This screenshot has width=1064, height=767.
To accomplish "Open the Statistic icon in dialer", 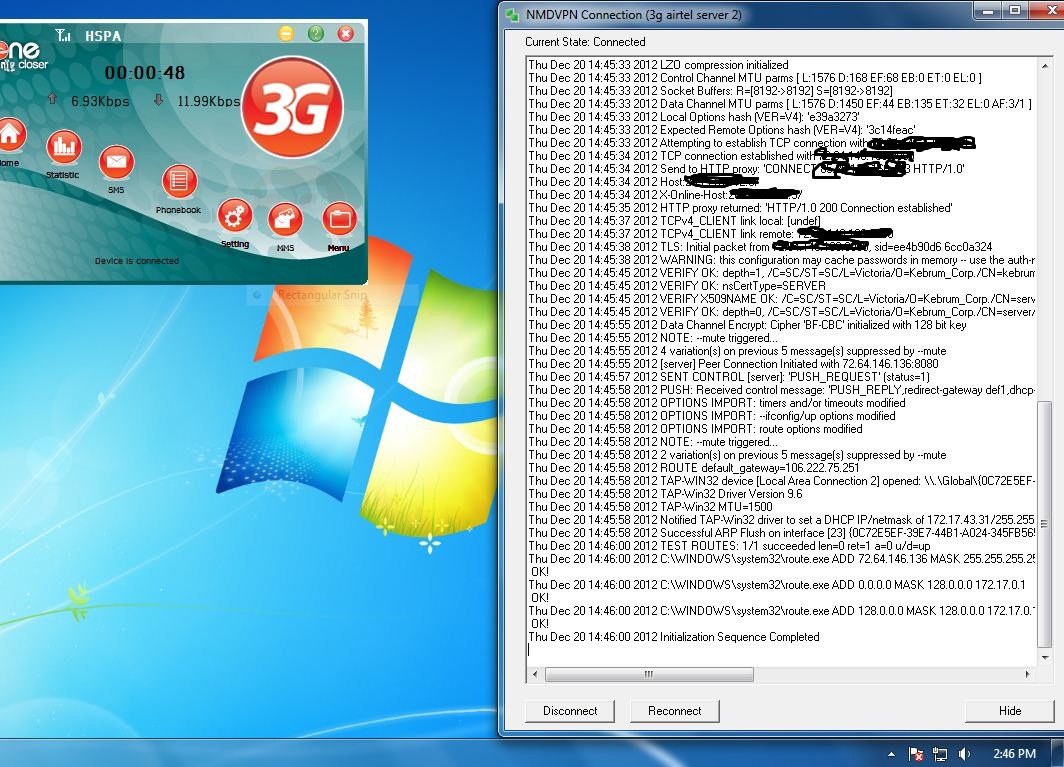I will (64, 147).
